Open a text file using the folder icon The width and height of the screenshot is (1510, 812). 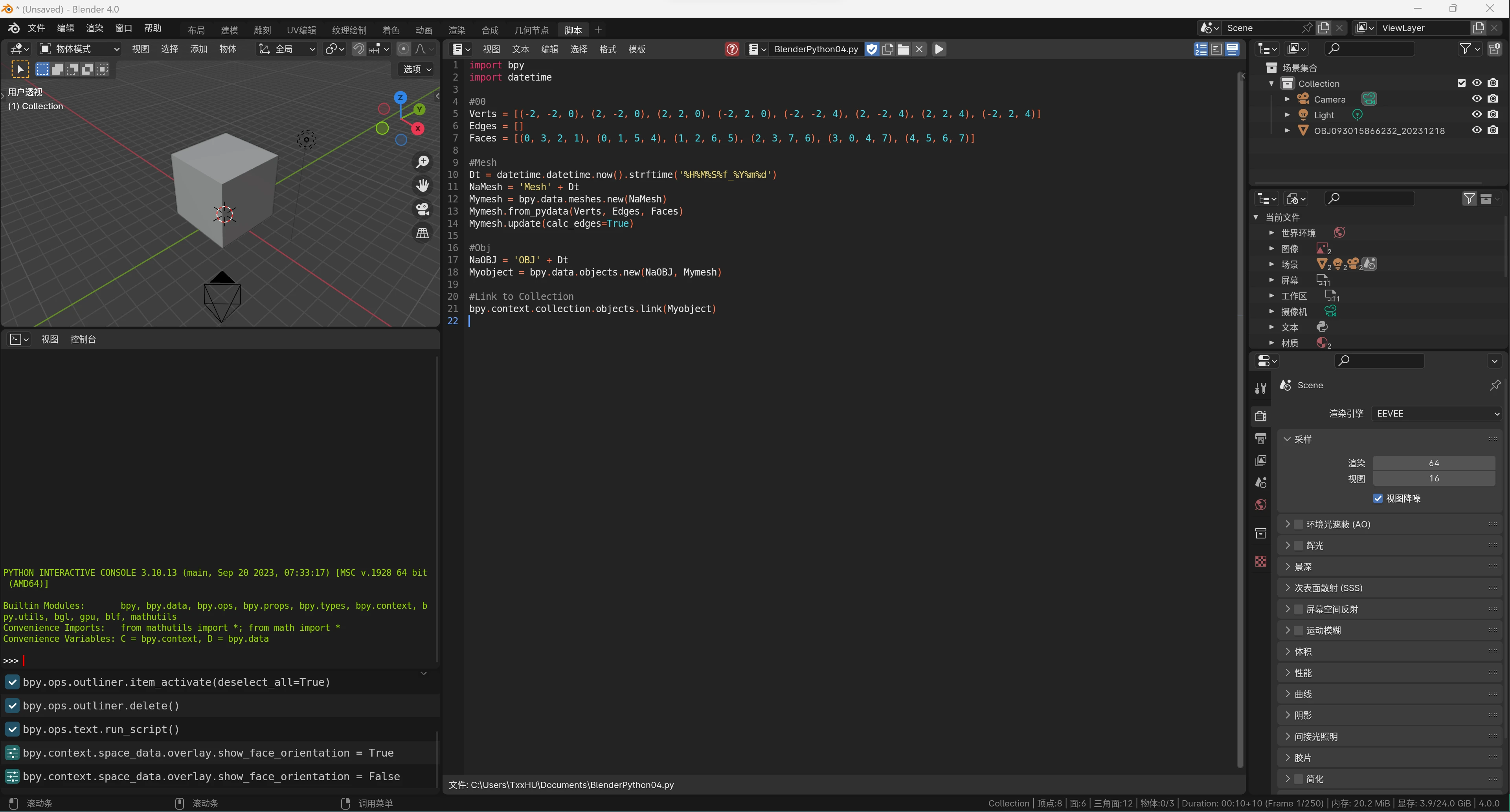(x=903, y=49)
